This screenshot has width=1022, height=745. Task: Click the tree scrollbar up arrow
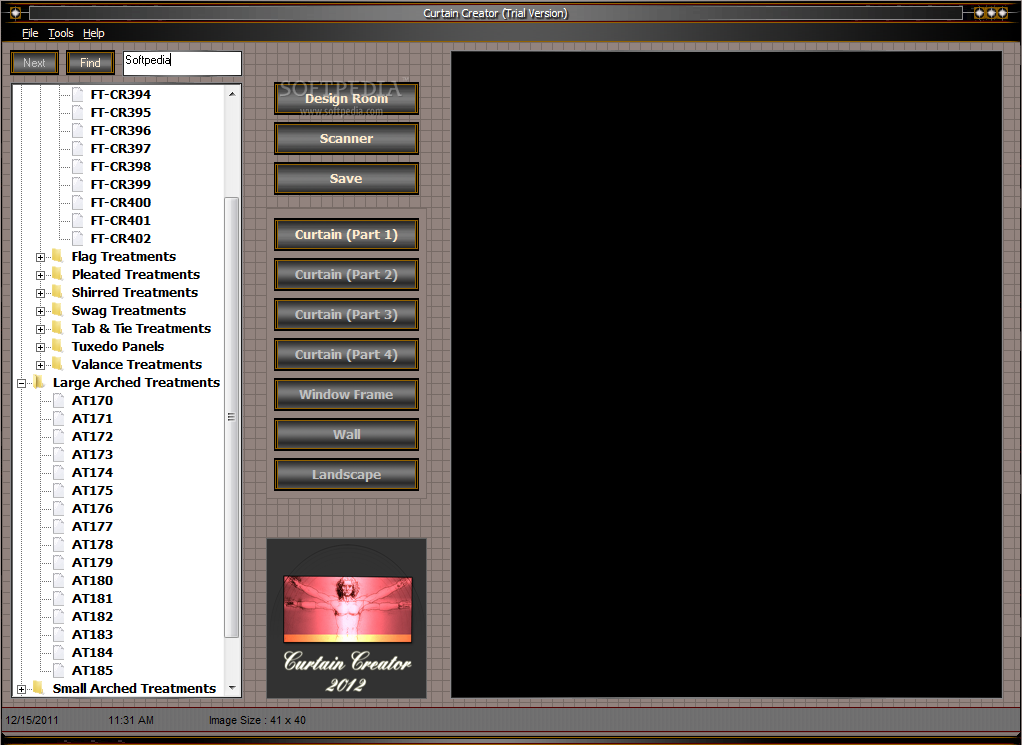(232, 94)
